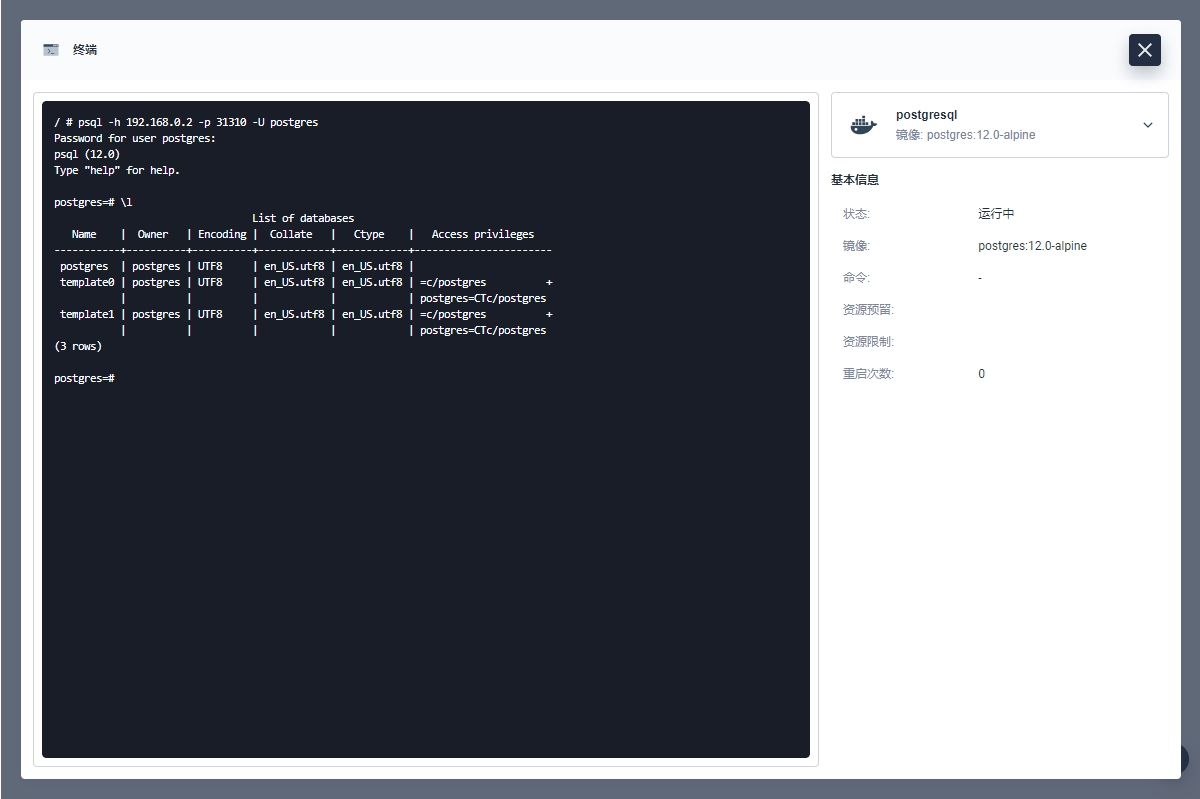Click the =c/postgres privilege in template1 row
The image size is (1200, 799).
(453, 314)
